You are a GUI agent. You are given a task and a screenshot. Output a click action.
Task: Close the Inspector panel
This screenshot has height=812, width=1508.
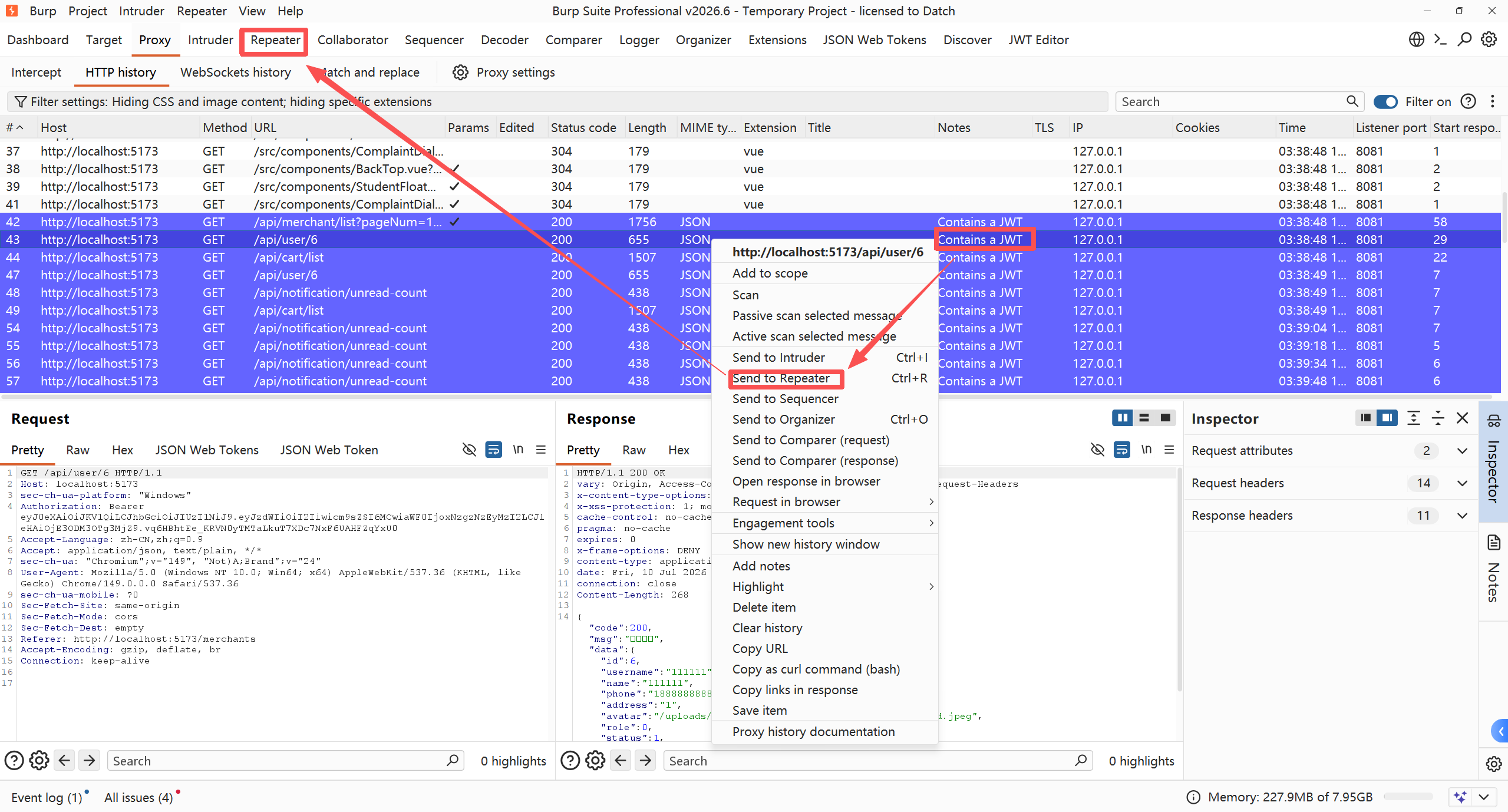point(1462,418)
